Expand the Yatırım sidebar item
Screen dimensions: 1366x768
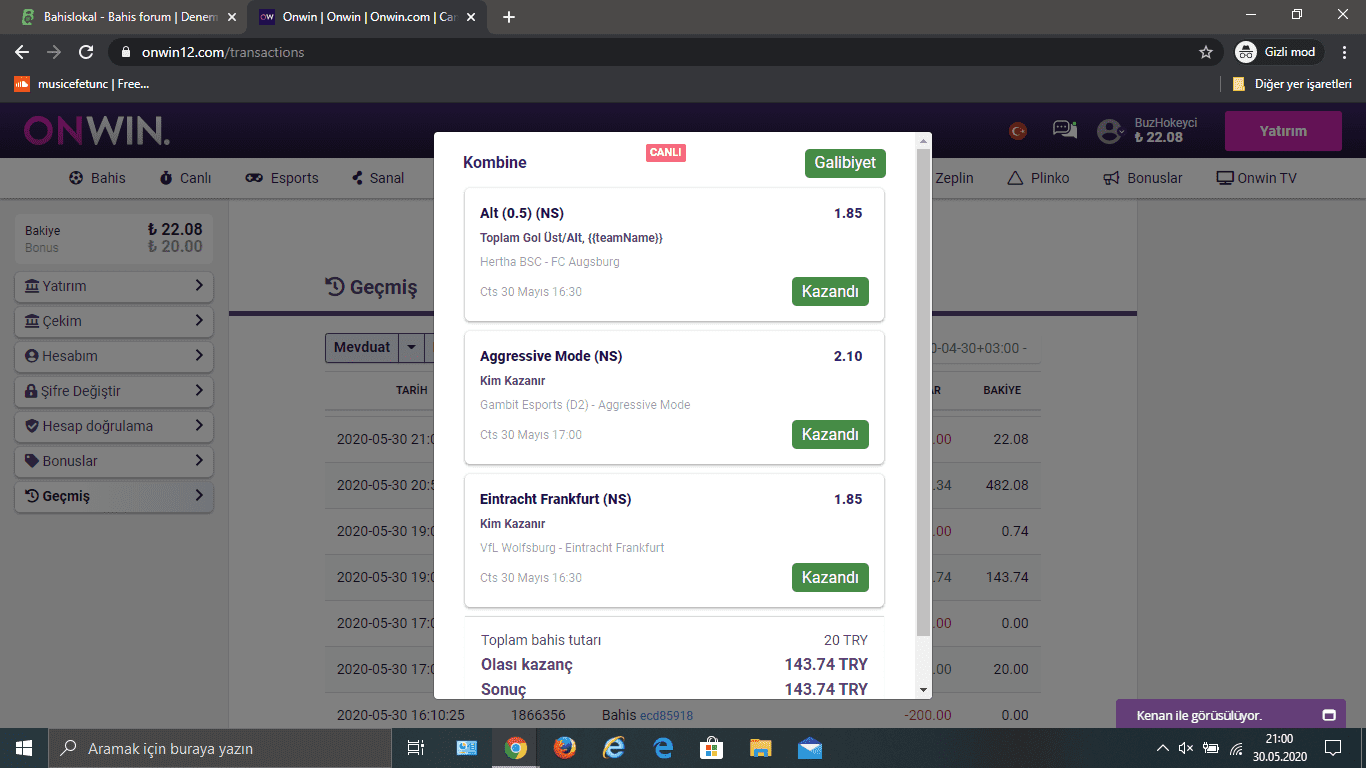click(x=114, y=286)
